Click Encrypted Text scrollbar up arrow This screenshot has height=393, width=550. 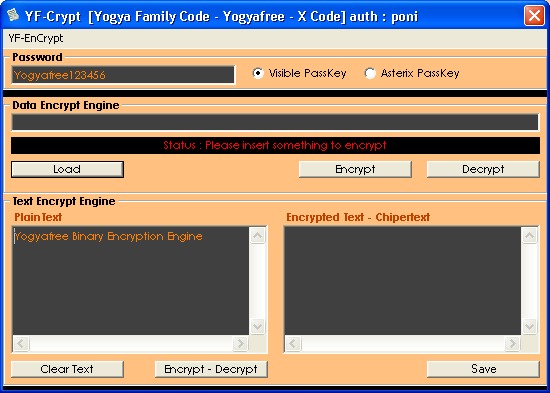click(530, 235)
